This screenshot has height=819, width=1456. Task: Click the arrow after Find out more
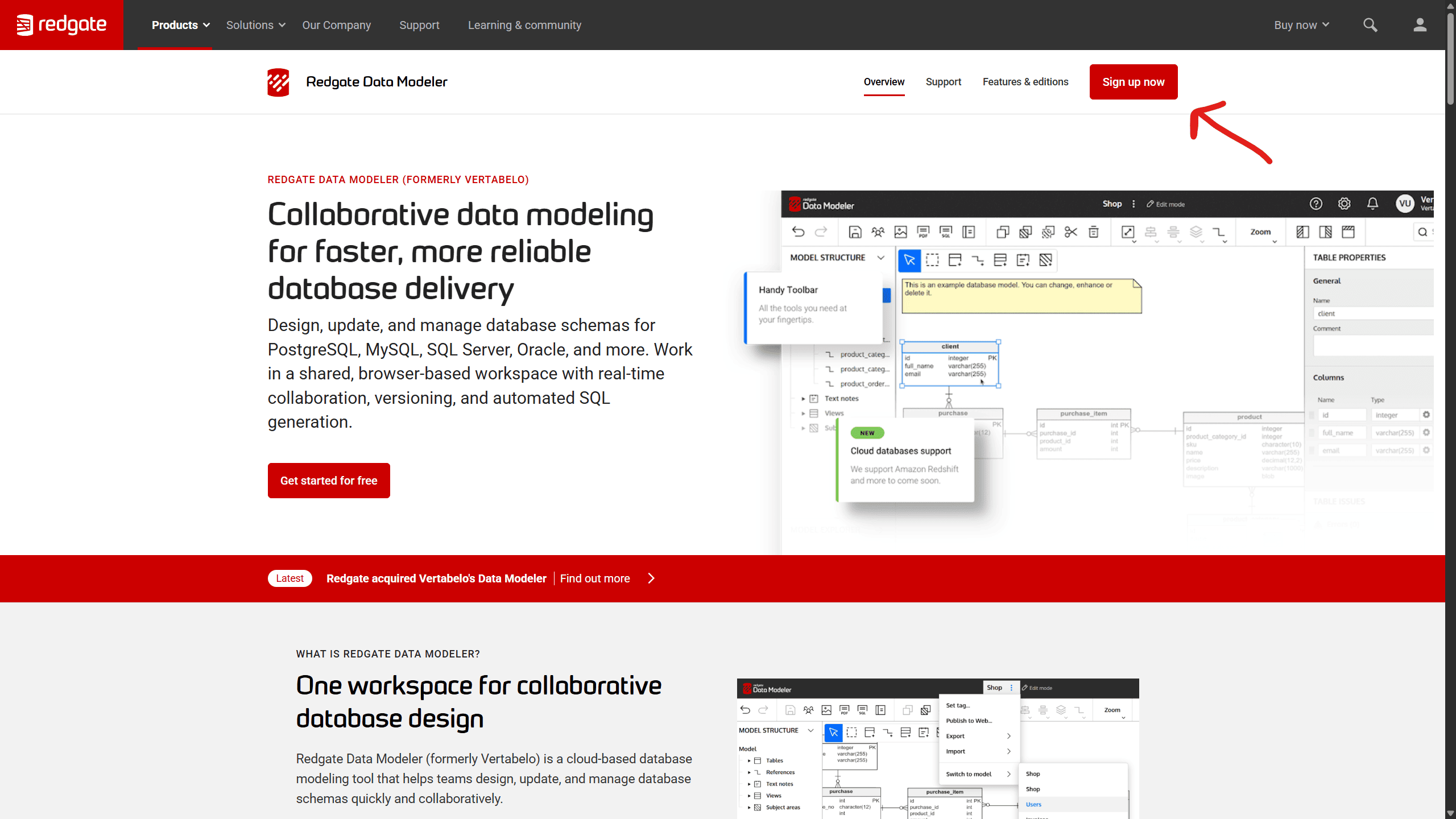tap(651, 578)
